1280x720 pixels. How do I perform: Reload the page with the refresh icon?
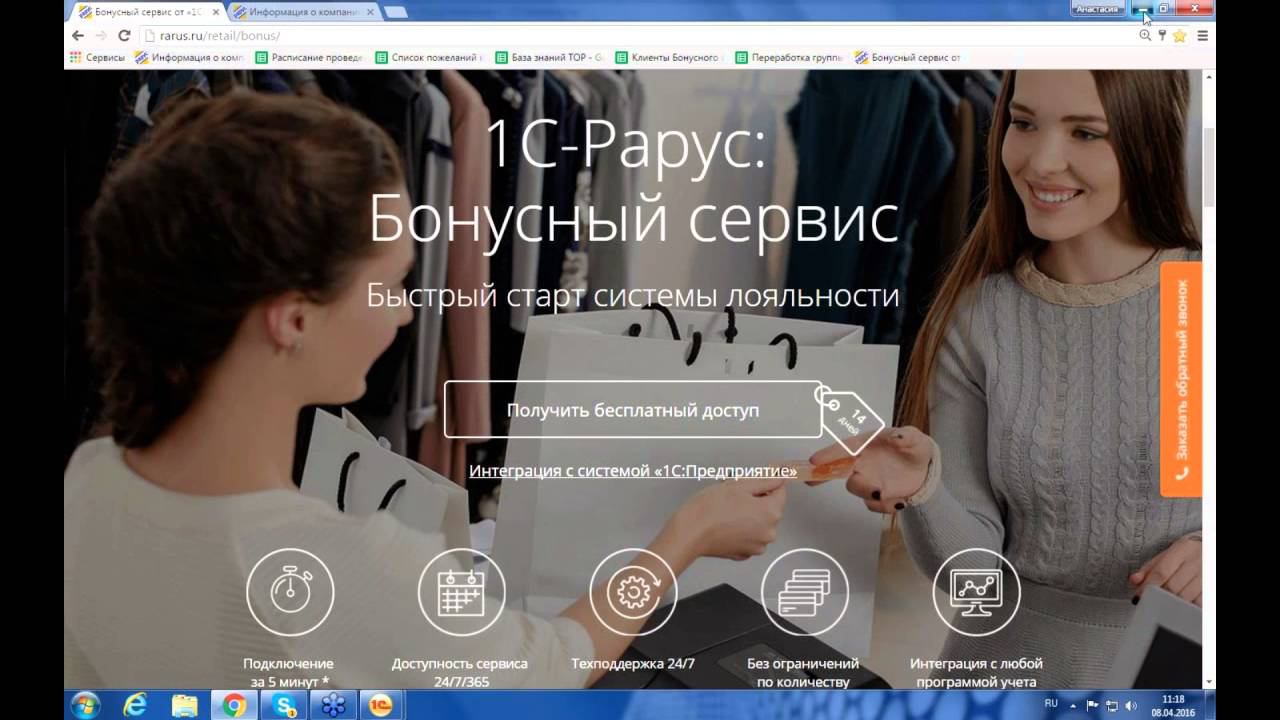tap(124, 35)
